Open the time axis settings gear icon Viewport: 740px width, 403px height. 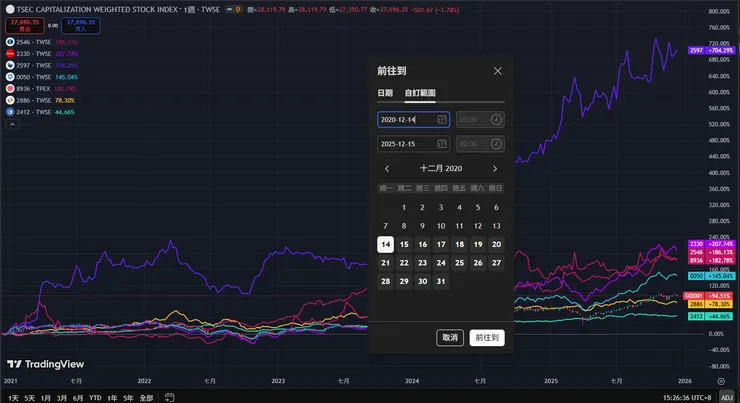click(721, 381)
